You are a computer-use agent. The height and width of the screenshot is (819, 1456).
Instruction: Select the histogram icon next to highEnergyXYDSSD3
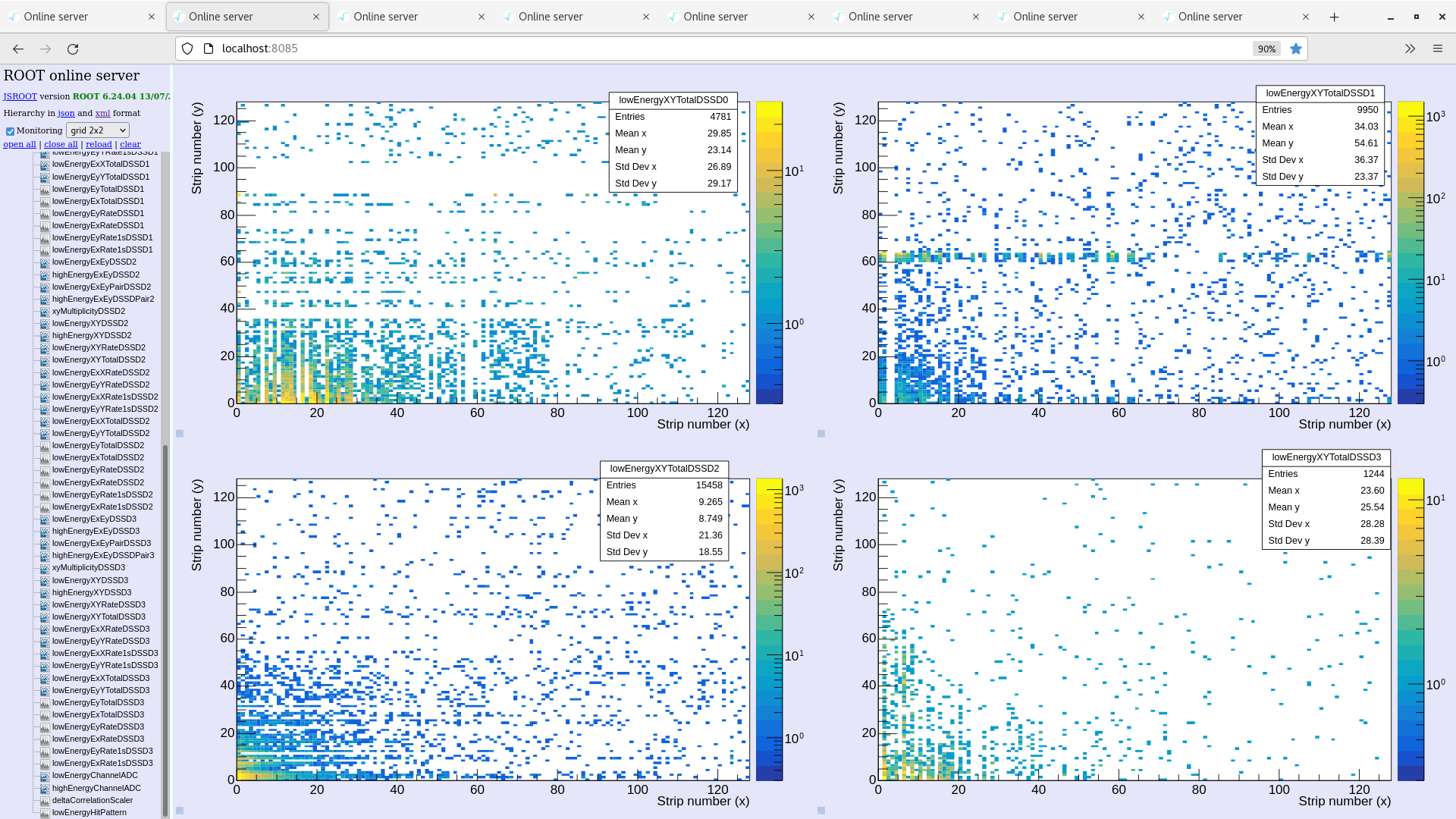[45, 592]
